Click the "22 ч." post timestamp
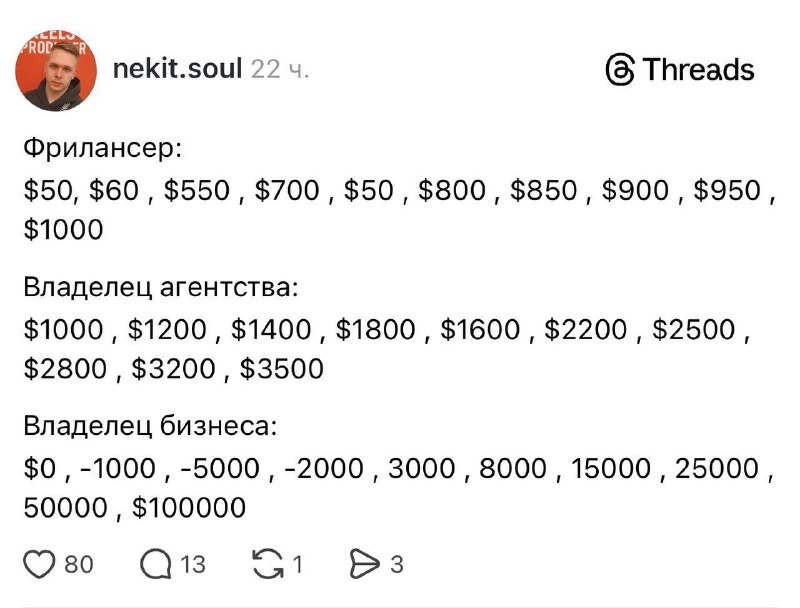 pyautogui.click(x=280, y=70)
